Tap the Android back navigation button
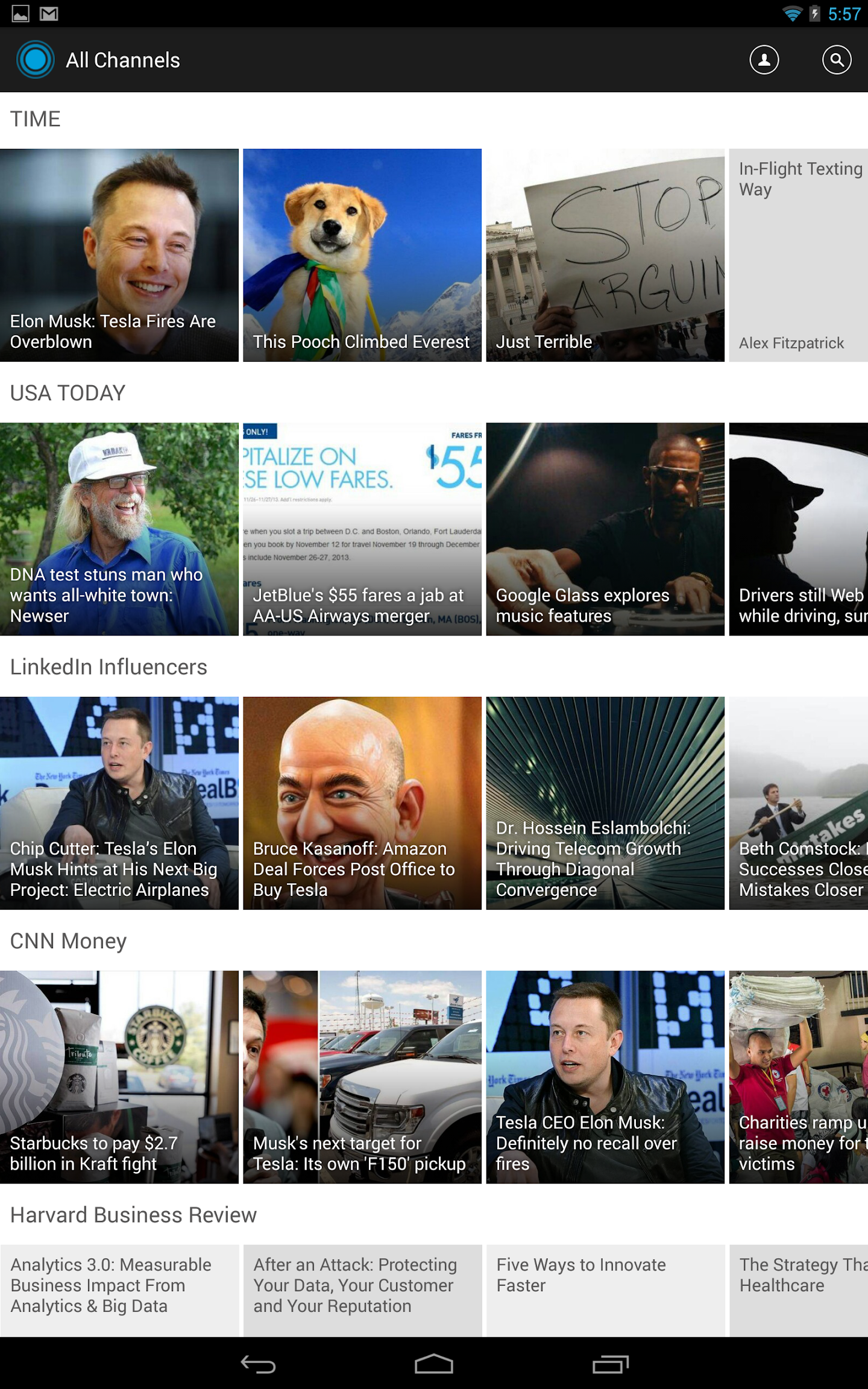The height and width of the screenshot is (1389, 868). [x=259, y=1364]
